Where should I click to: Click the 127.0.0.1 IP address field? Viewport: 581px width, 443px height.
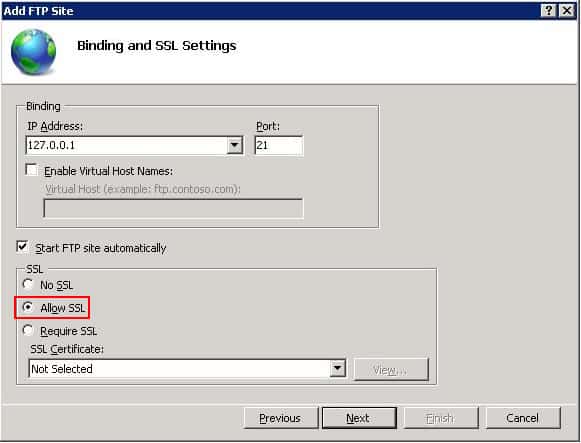135,145
